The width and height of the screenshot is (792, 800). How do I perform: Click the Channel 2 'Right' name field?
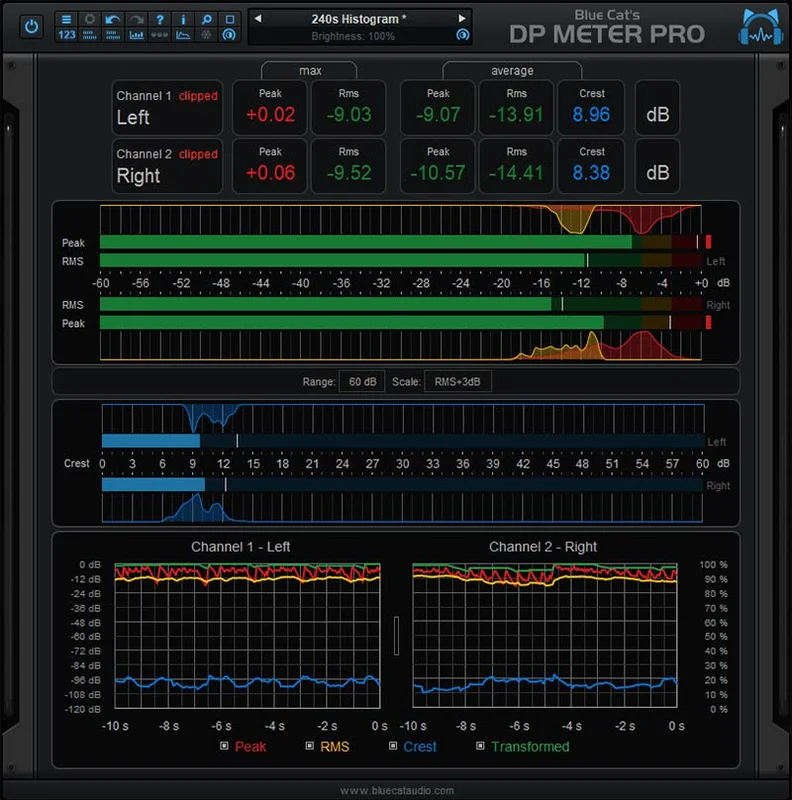tap(138, 176)
